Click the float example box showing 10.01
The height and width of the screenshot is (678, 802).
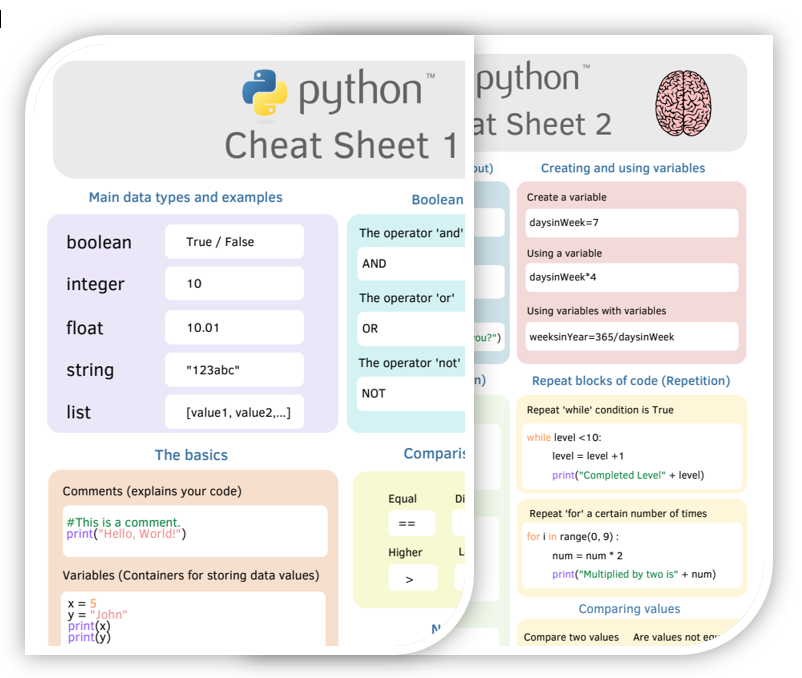[234, 327]
